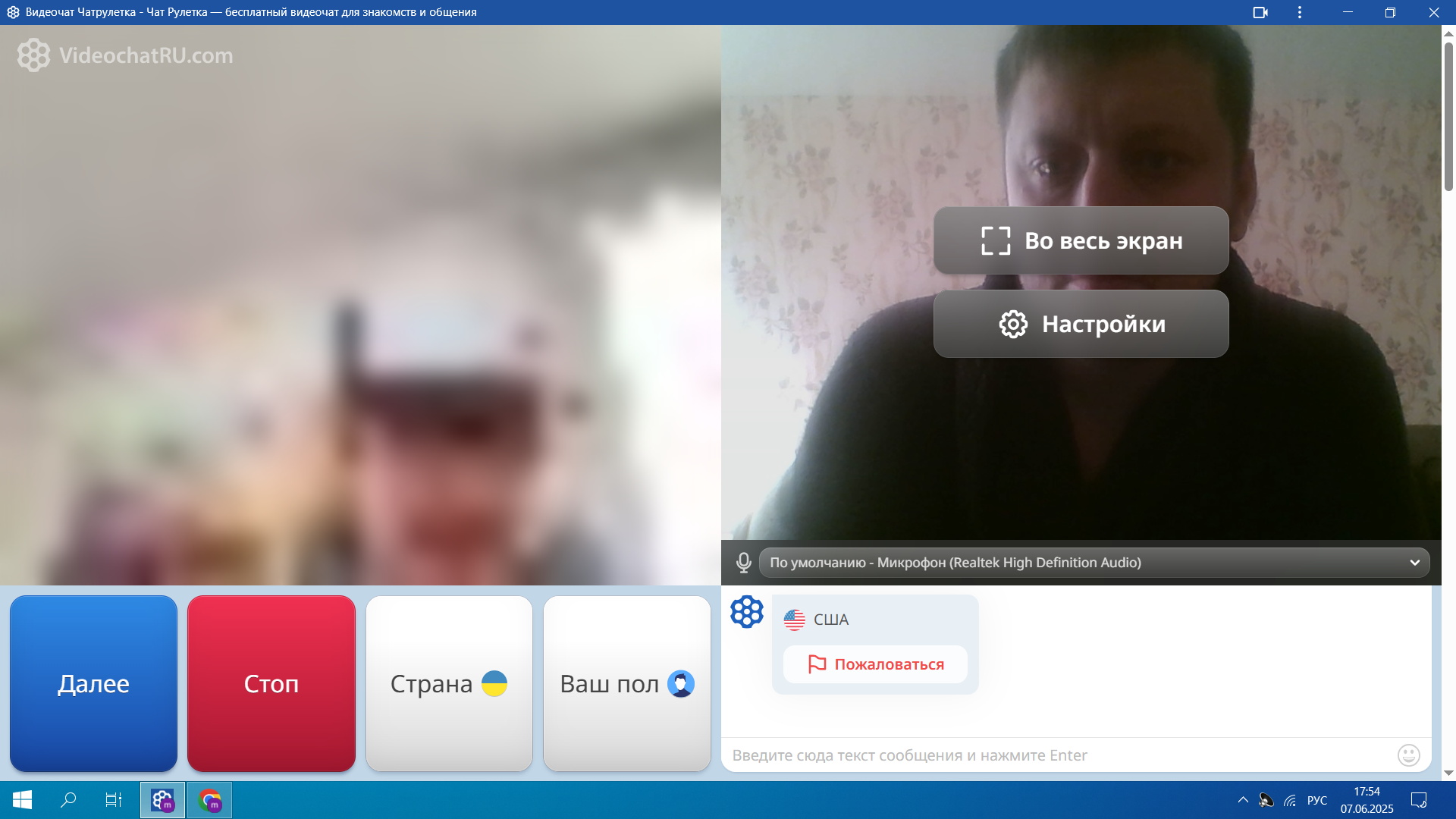Show hidden tray icons chevron

(1242, 800)
